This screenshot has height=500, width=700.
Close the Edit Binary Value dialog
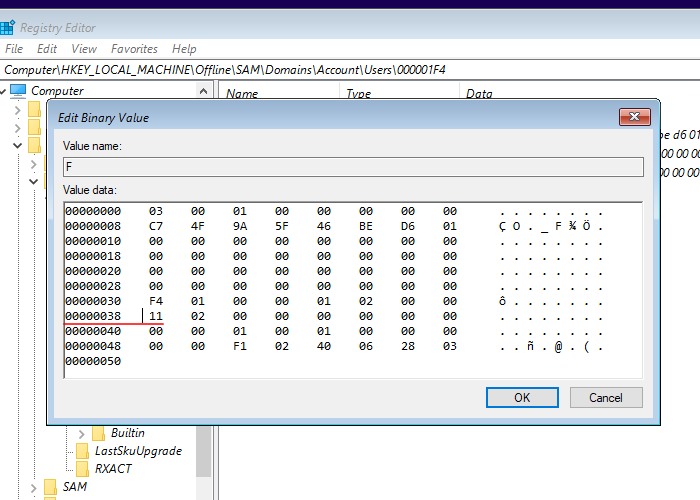[x=634, y=118]
